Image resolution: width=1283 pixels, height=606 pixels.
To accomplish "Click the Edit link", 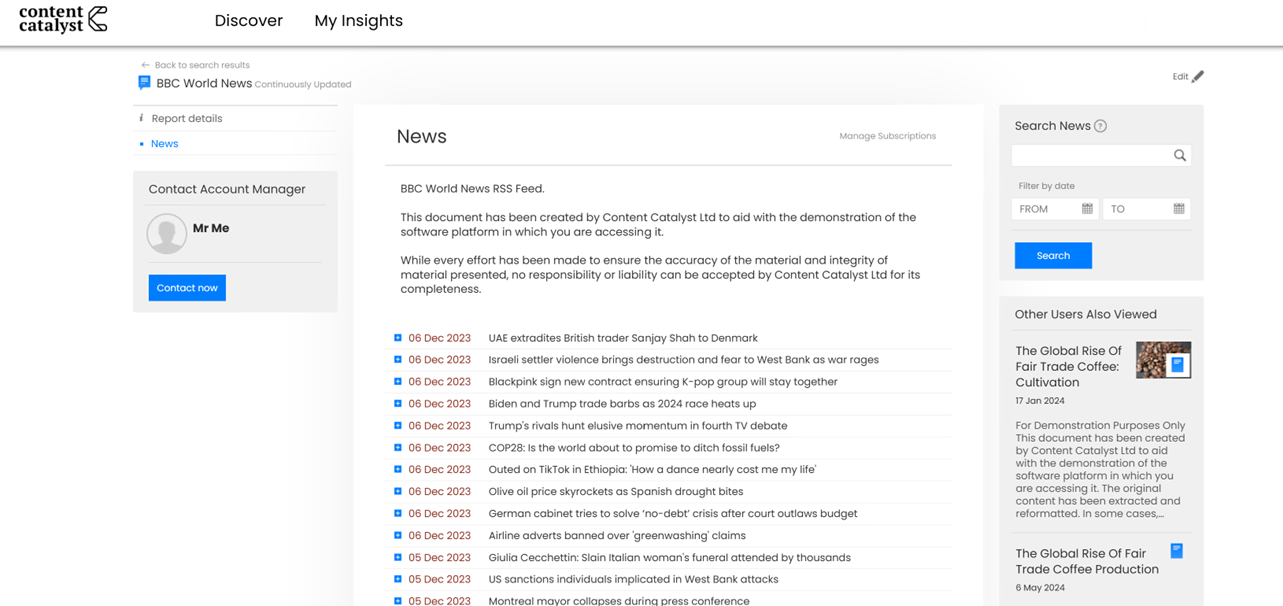I will (1181, 77).
